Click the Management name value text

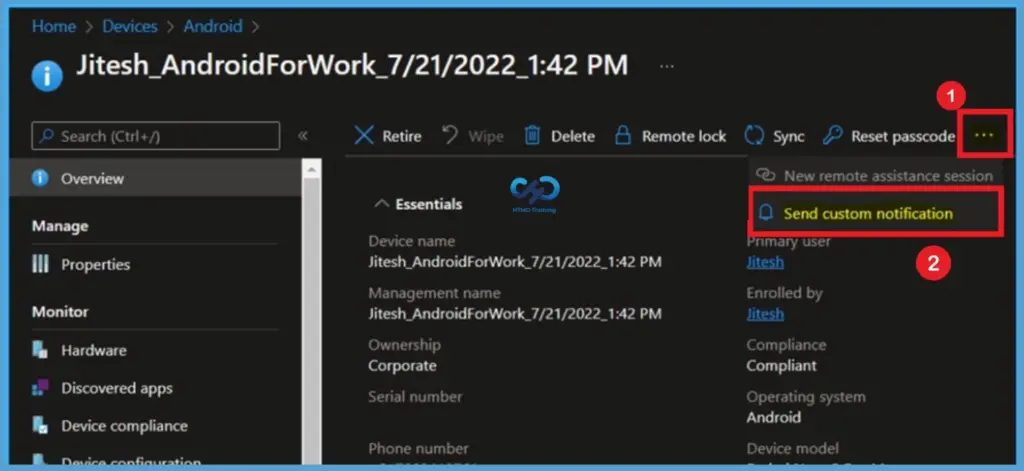tap(515, 314)
